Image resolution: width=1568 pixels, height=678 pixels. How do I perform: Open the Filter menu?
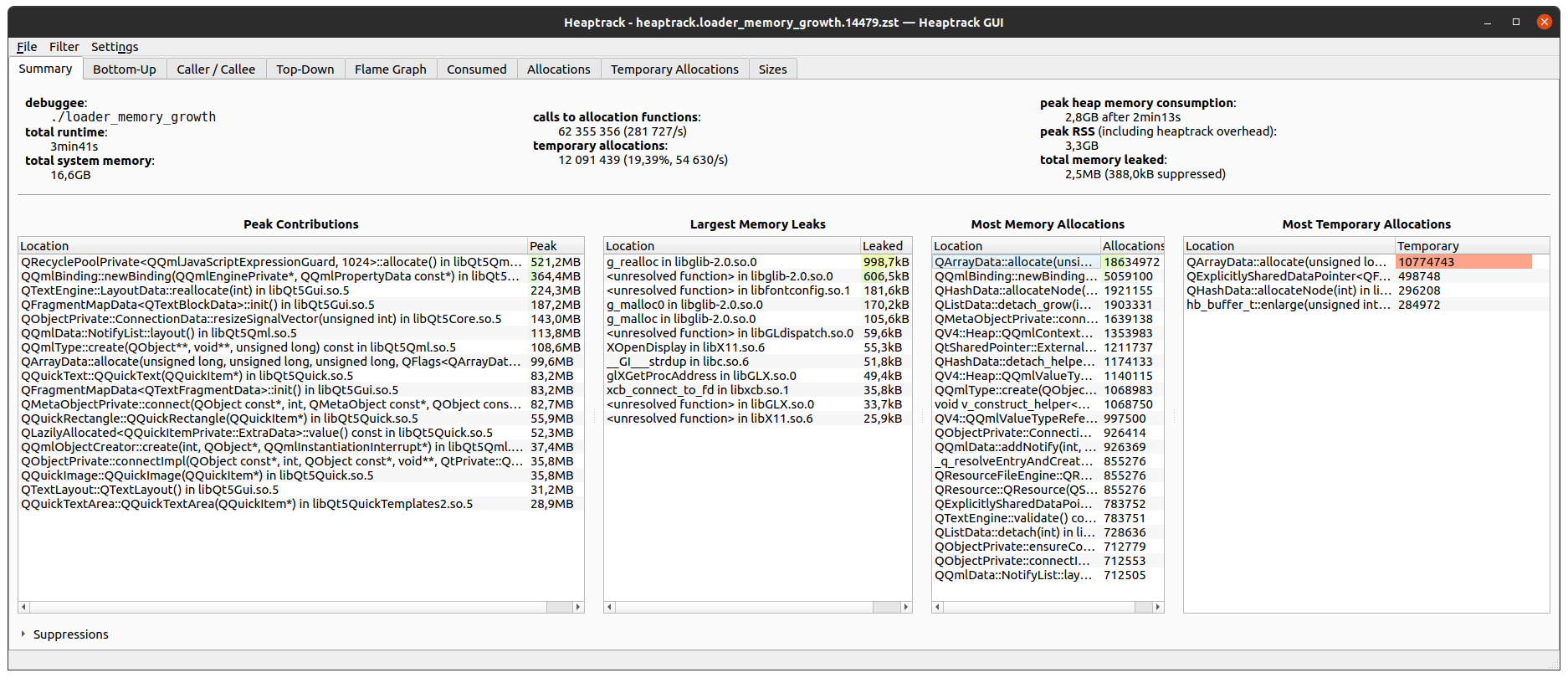[x=64, y=47]
